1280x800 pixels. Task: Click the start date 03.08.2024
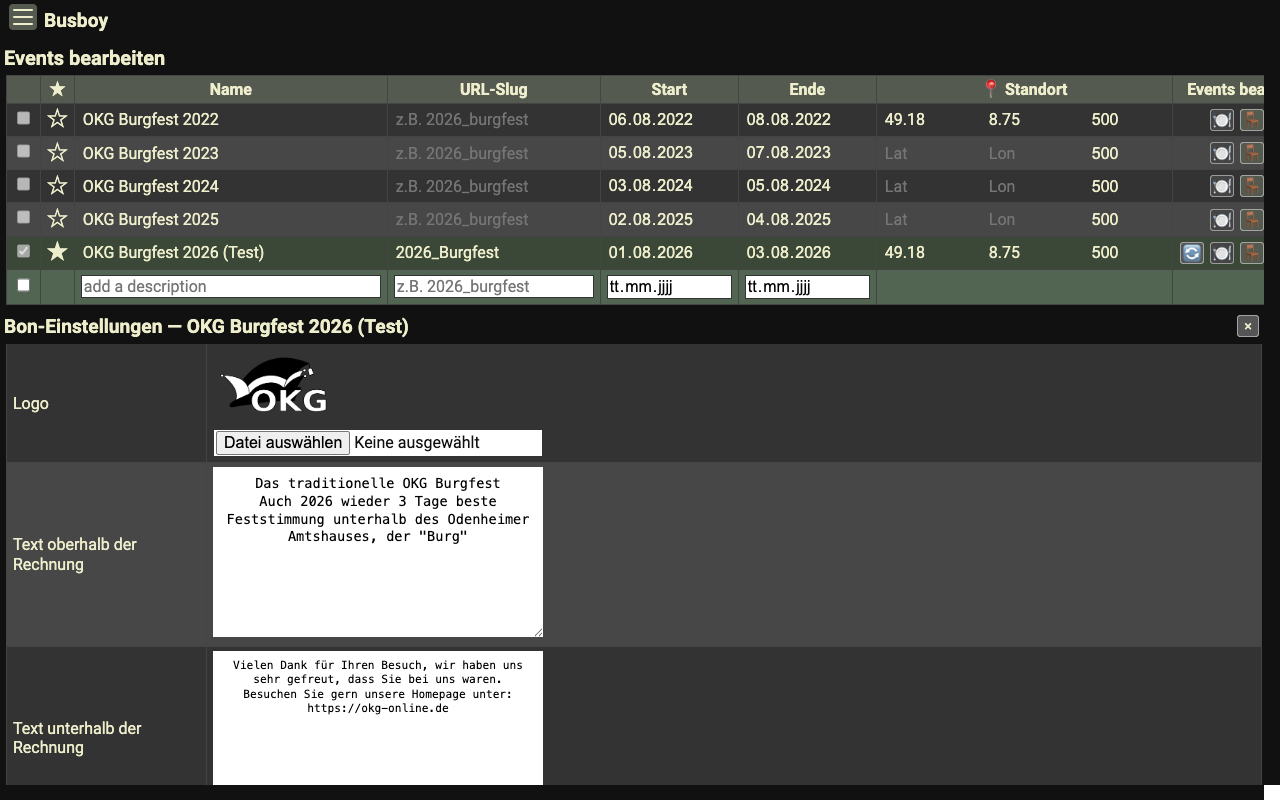coord(650,186)
